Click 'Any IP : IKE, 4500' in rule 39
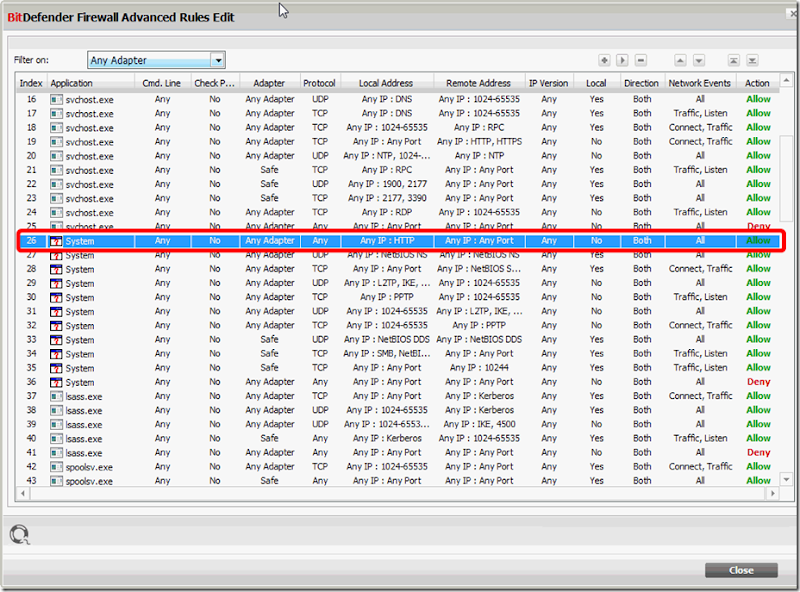 [480, 424]
